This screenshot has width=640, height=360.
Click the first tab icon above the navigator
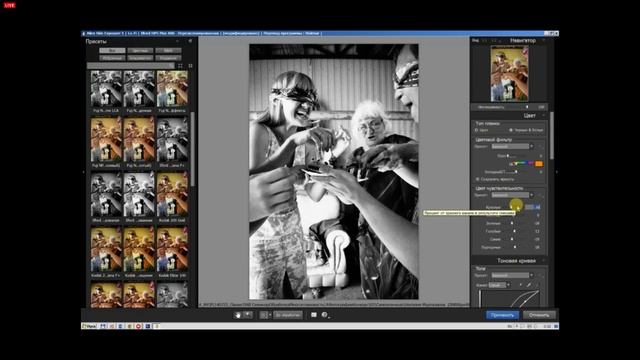coord(476,40)
